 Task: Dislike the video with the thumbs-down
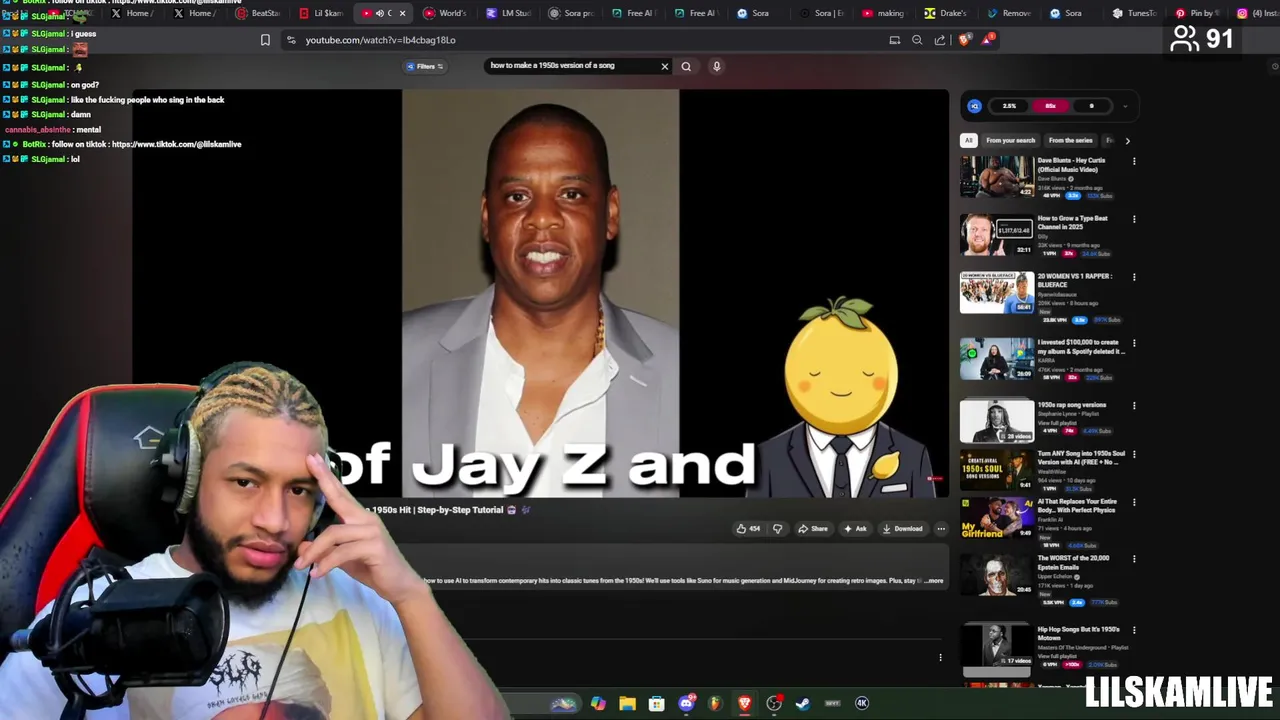point(777,528)
